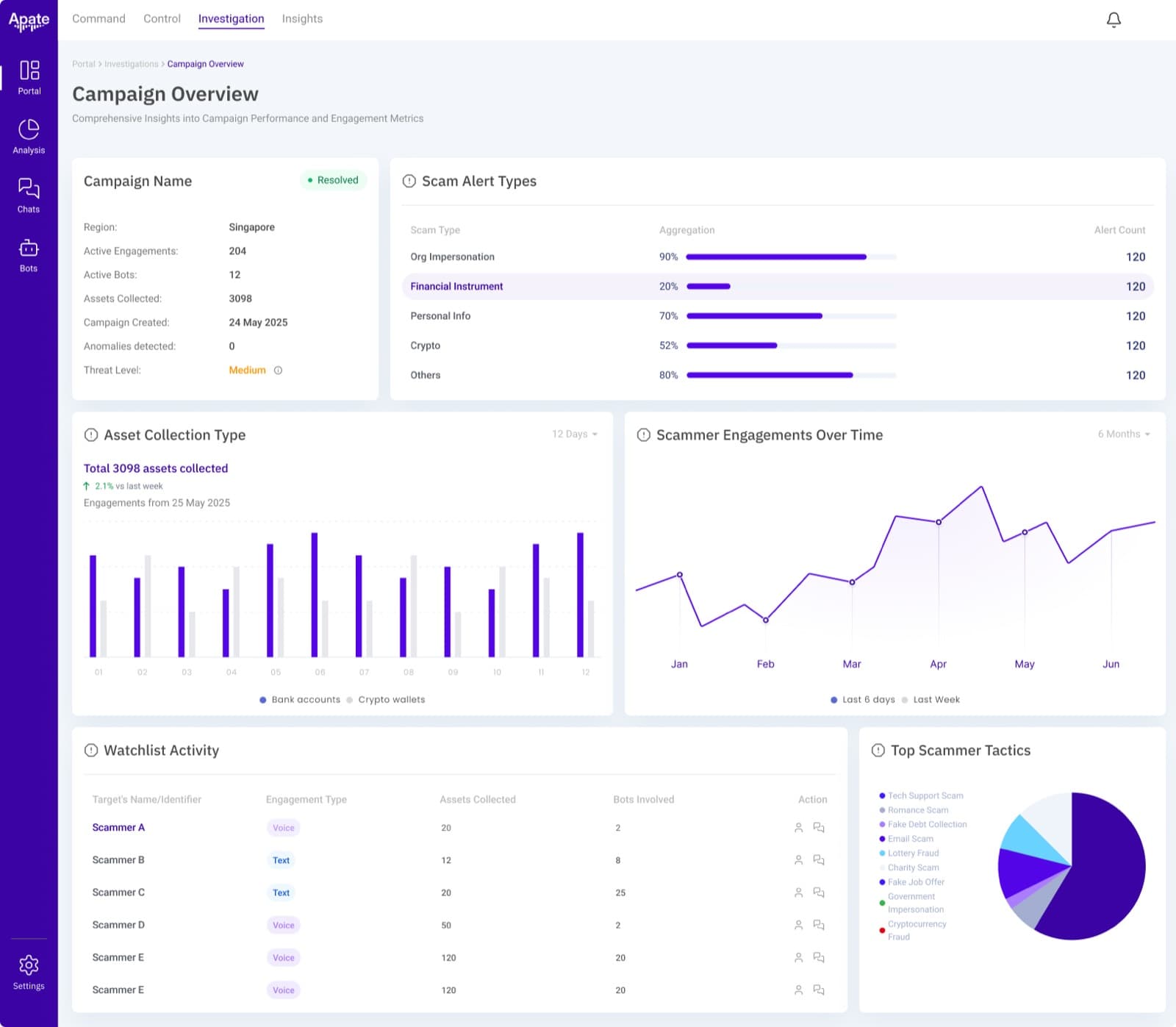Click Threat Level info icon
This screenshot has height=1027, width=1176.
click(278, 371)
